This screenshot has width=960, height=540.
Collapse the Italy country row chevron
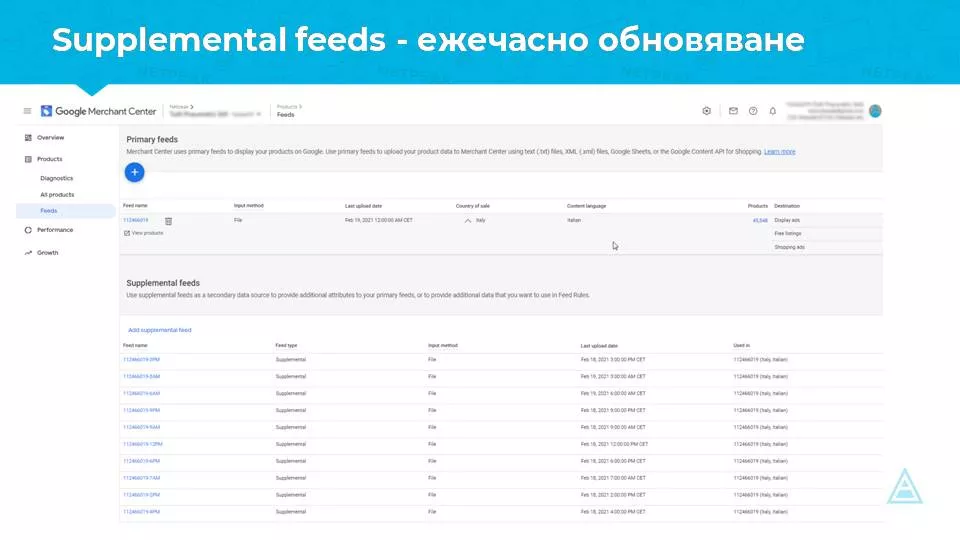[x=468, y=220]
